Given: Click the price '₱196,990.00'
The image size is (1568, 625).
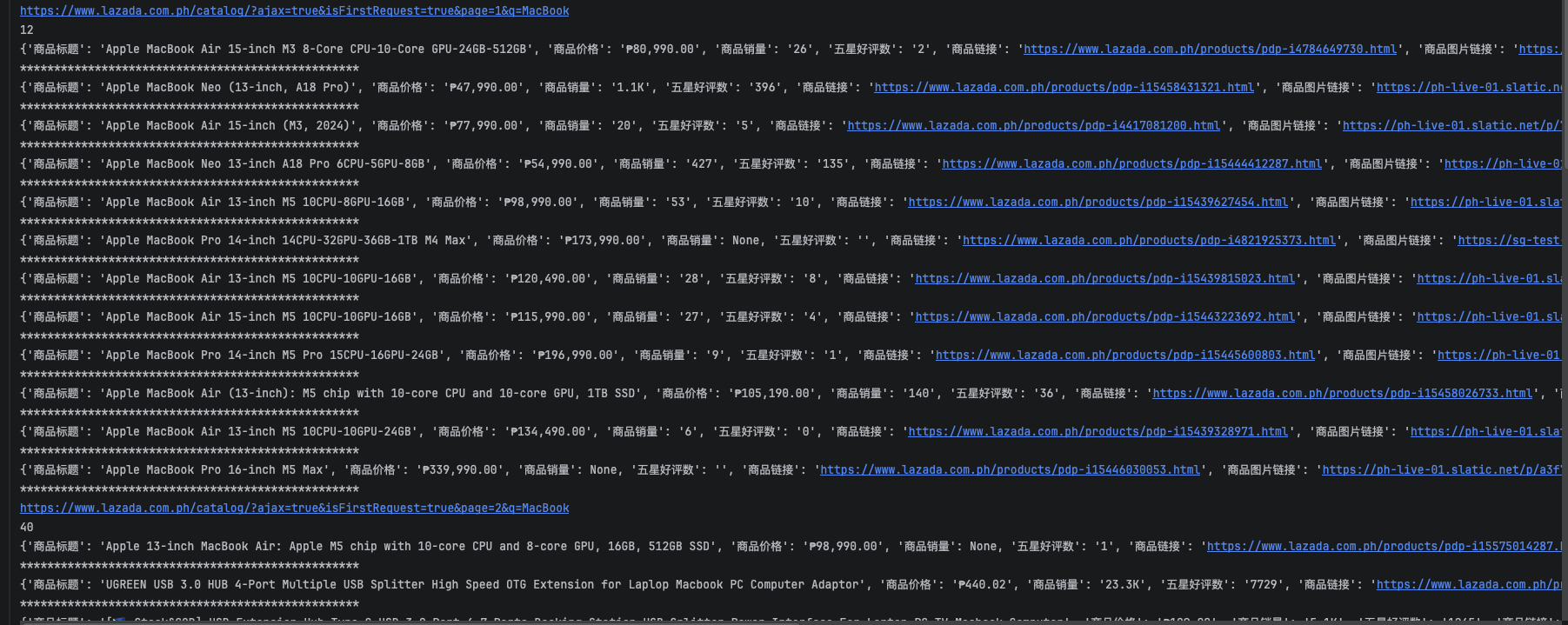Looking at the screenshot, I should point(576,356).
